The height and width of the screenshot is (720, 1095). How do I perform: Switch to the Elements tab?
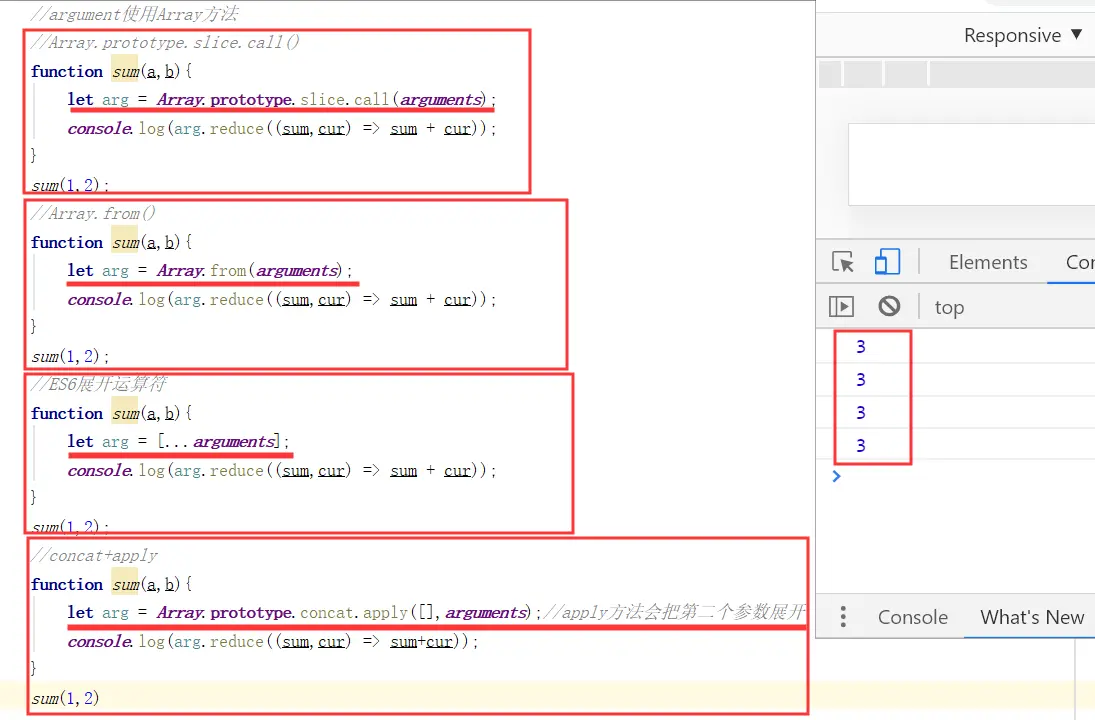pyautogui.click(x=987, y=263)
